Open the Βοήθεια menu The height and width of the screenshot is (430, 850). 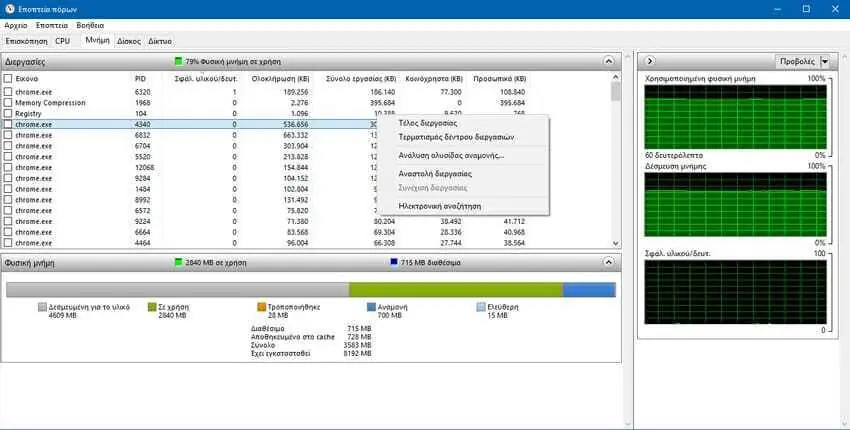point(91,25)
